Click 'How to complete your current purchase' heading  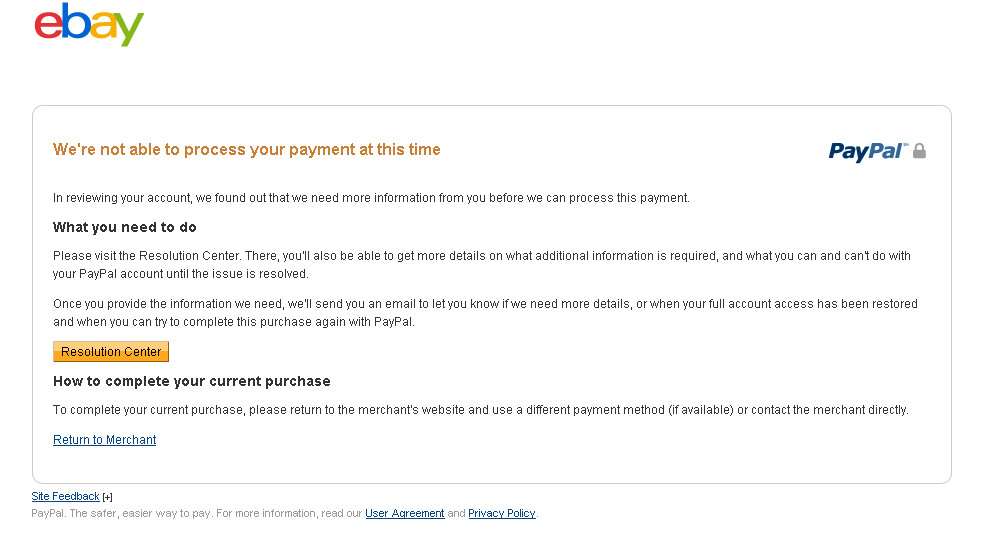click(191, 381)
